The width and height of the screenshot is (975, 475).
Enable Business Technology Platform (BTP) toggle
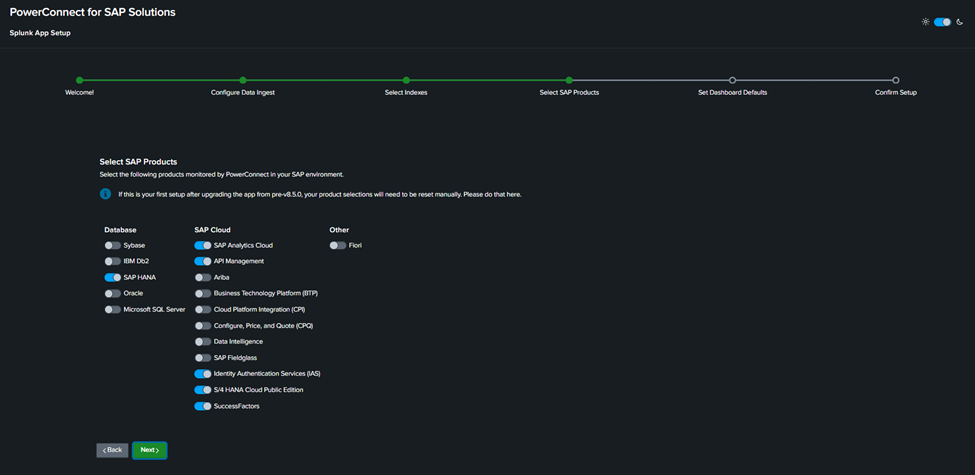coord(203,293)
